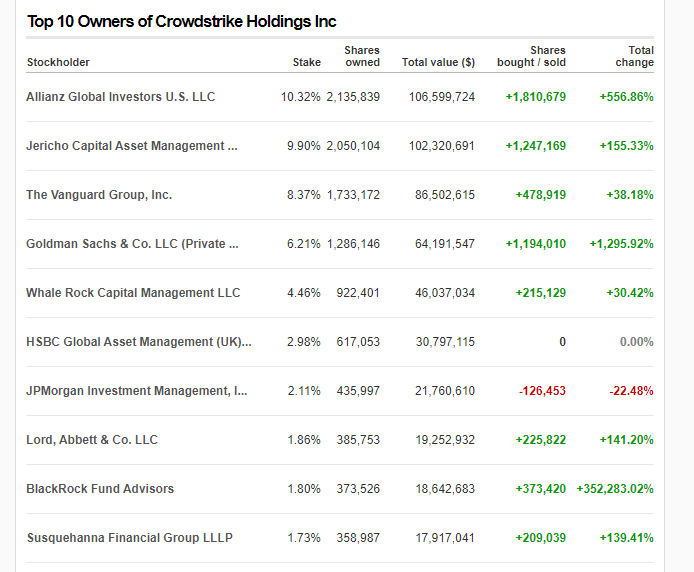
Task: Click shares sold -126,453
Action: (x=542, y=391)
